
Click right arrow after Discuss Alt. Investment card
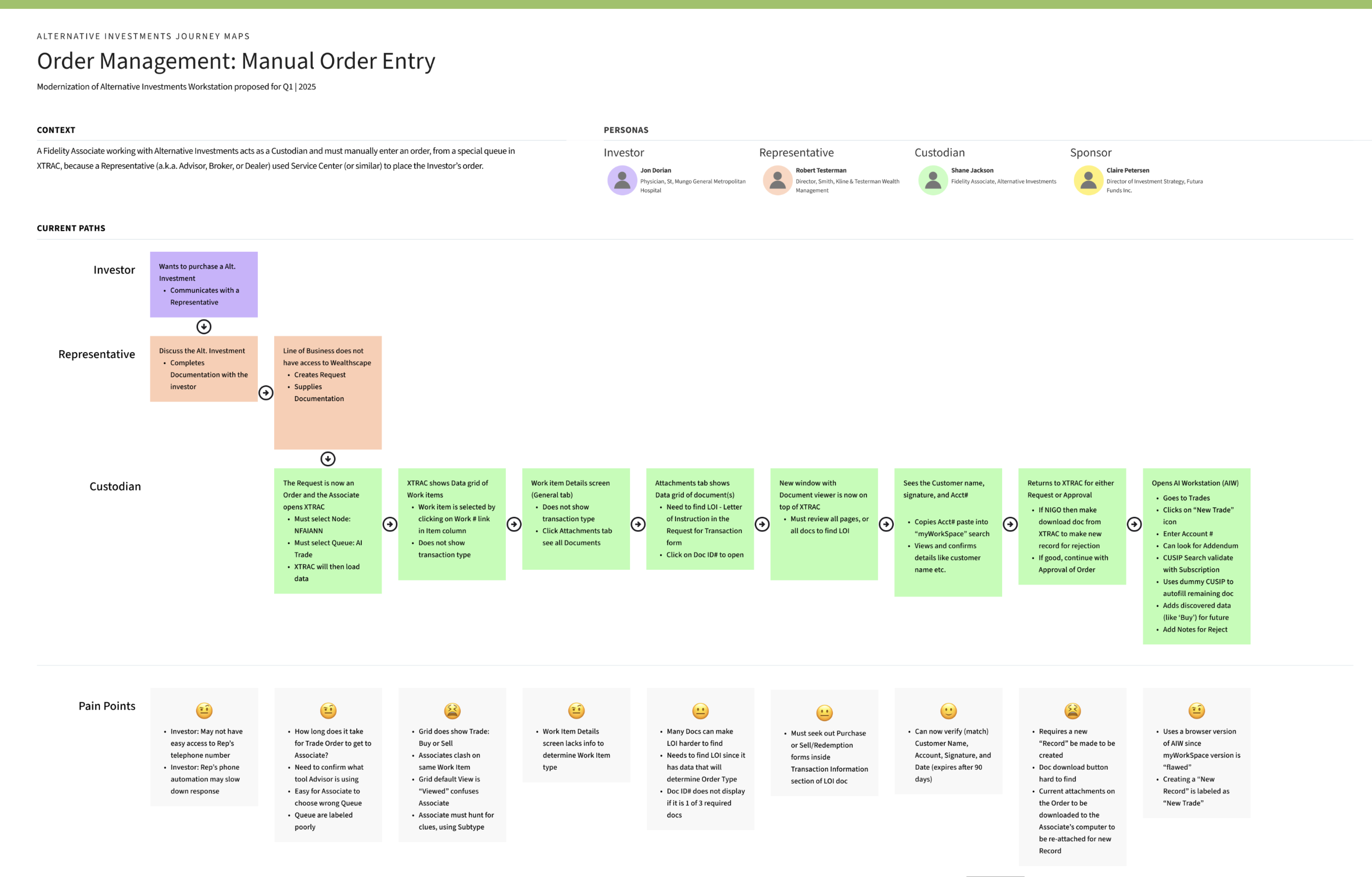(x=266, y=392)
